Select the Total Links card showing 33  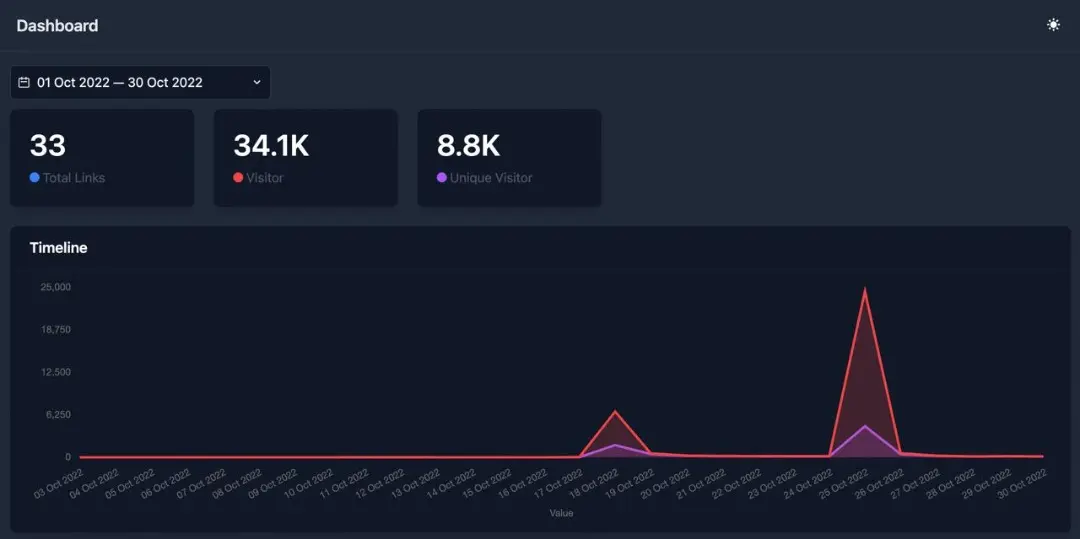(x=102, y=158)
